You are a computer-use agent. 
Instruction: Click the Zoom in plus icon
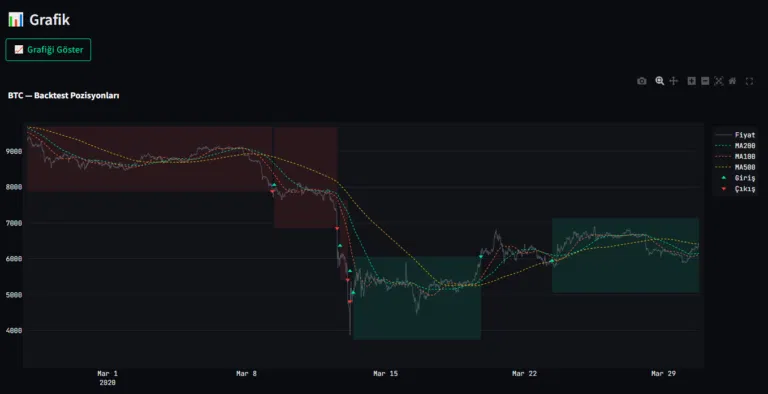click(x=691, y=81)
